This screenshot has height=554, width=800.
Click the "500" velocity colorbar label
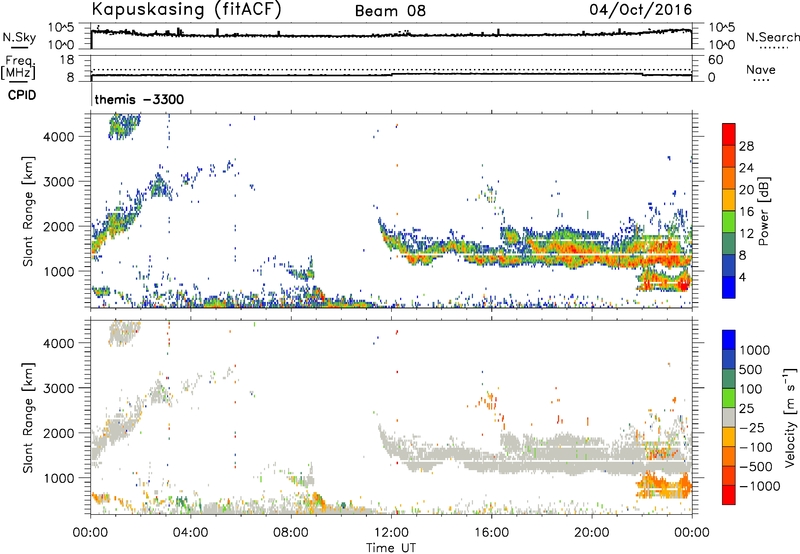[753, 369]
